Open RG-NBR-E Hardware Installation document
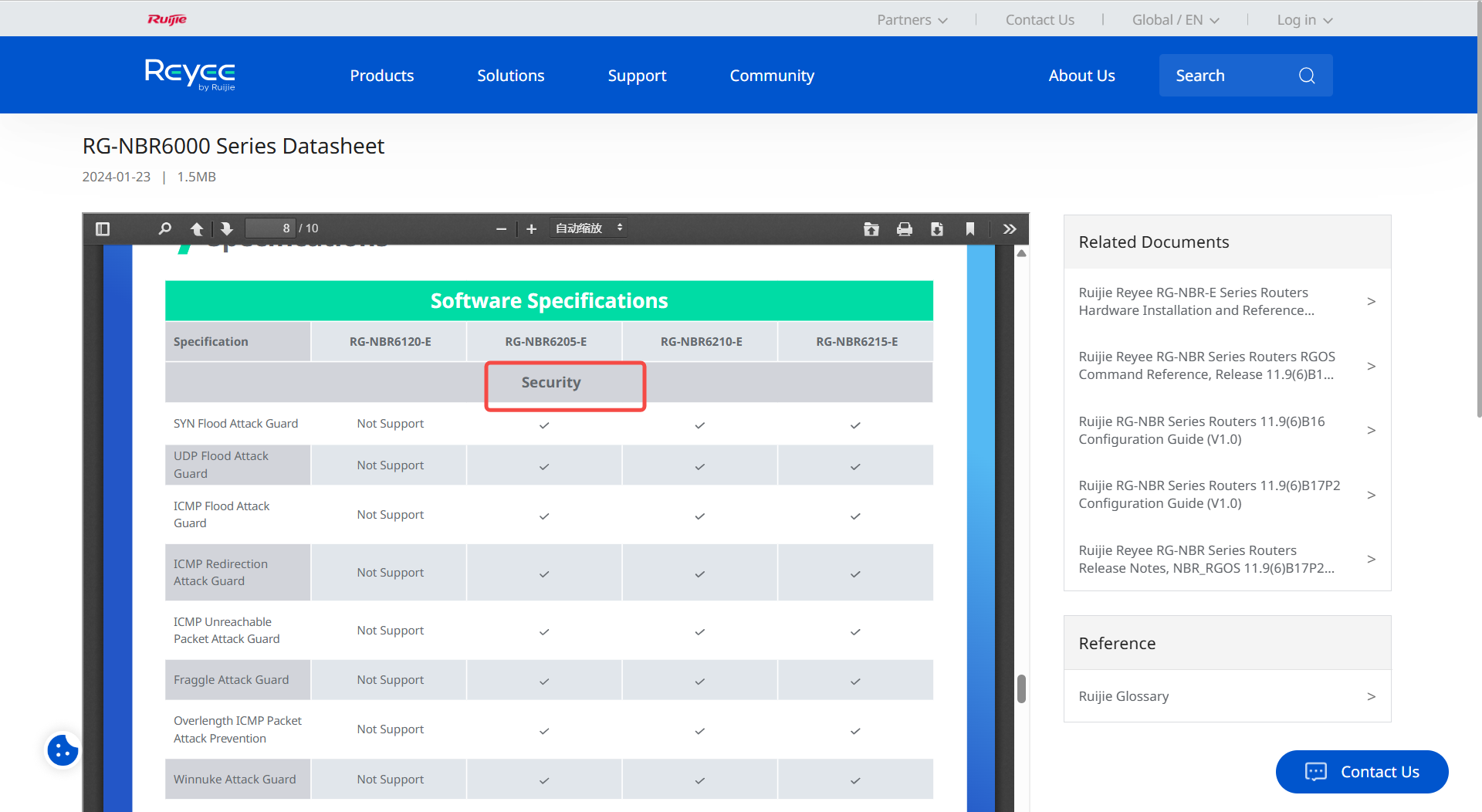 tap(1196, 301)
